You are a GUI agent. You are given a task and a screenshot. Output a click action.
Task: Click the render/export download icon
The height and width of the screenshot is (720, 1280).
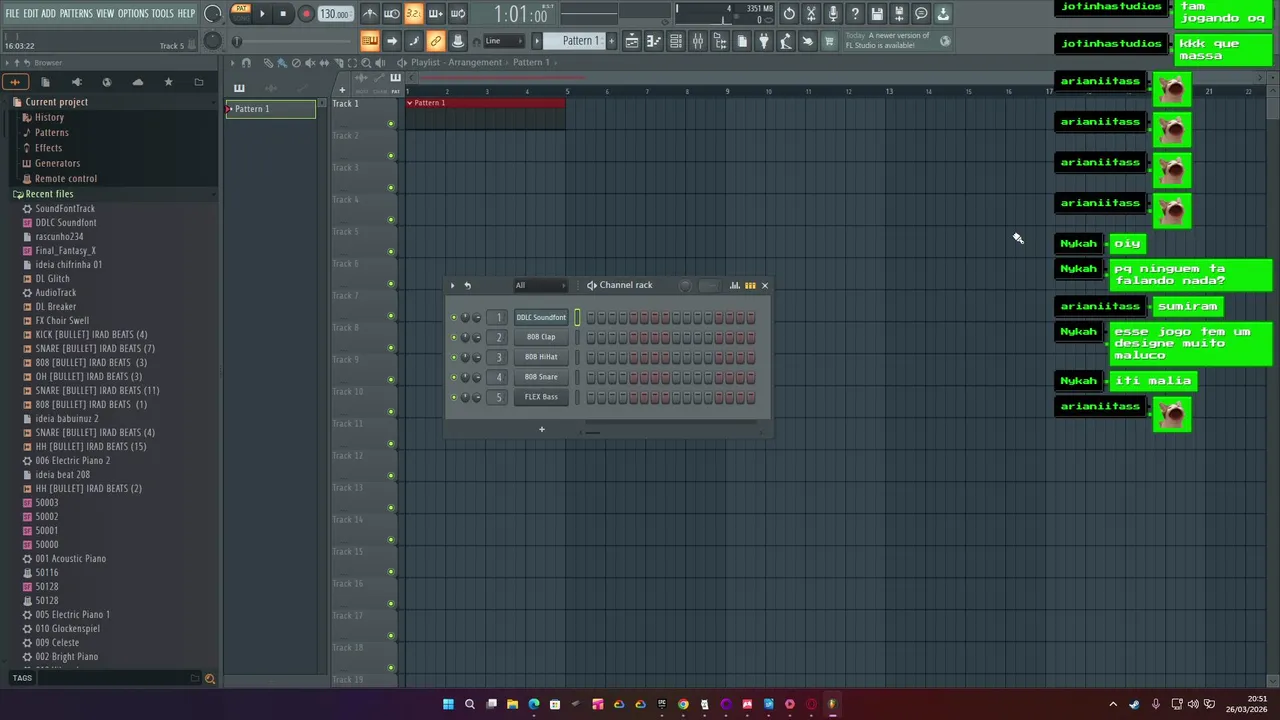pos(943,14)
